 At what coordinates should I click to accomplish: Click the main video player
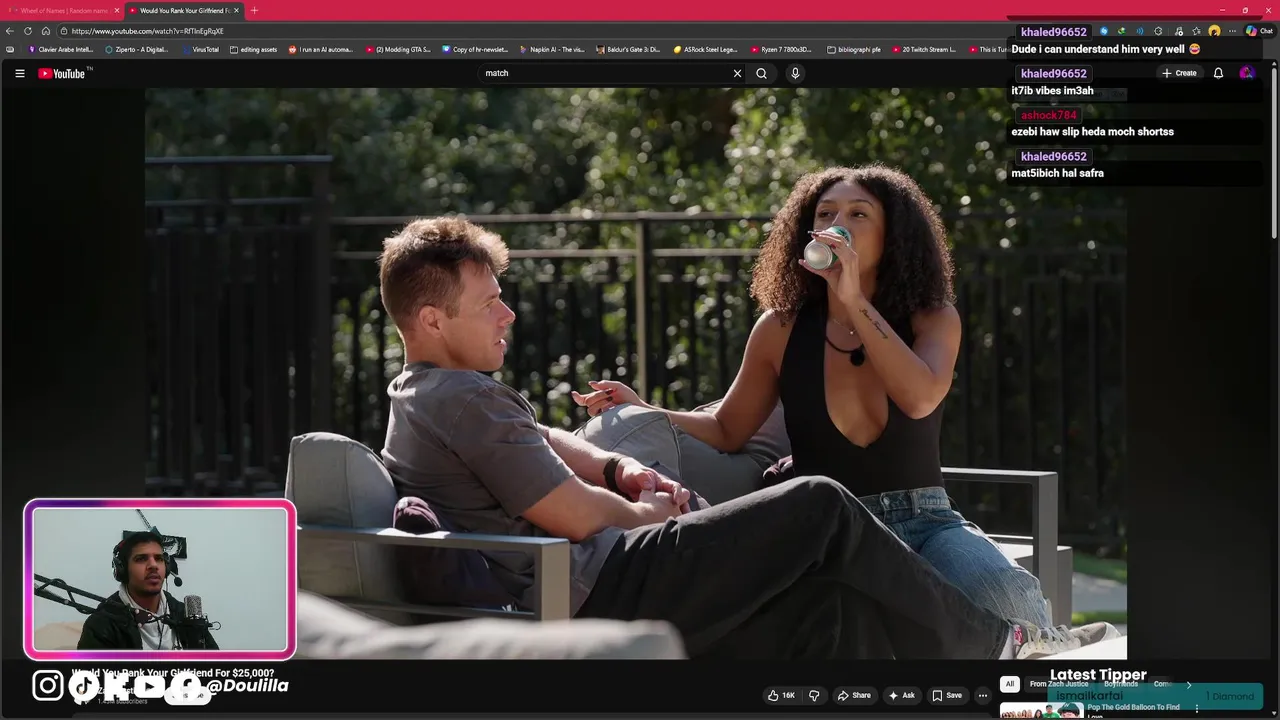tap(636, 373)
